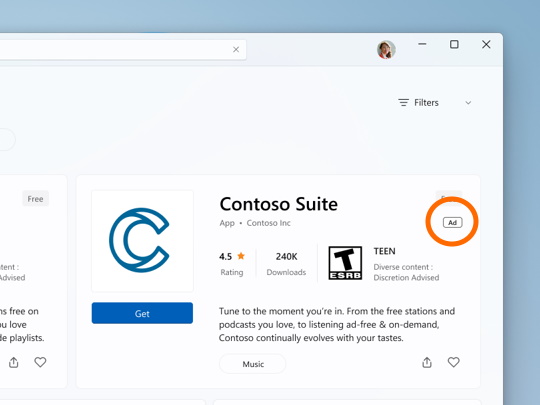Viewport: 540px width, 405px height.
Task: Minimize the Store window
Action: pyautogui.click(x=422, y=44)
